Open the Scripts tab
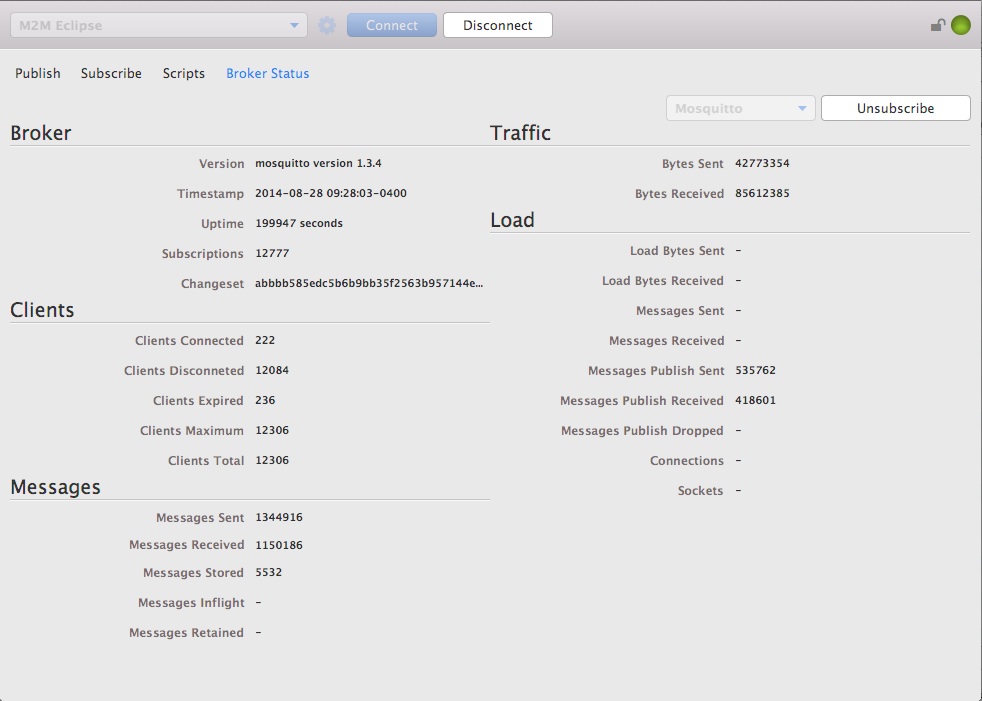982x701 pixels. [x=183, y=73]
